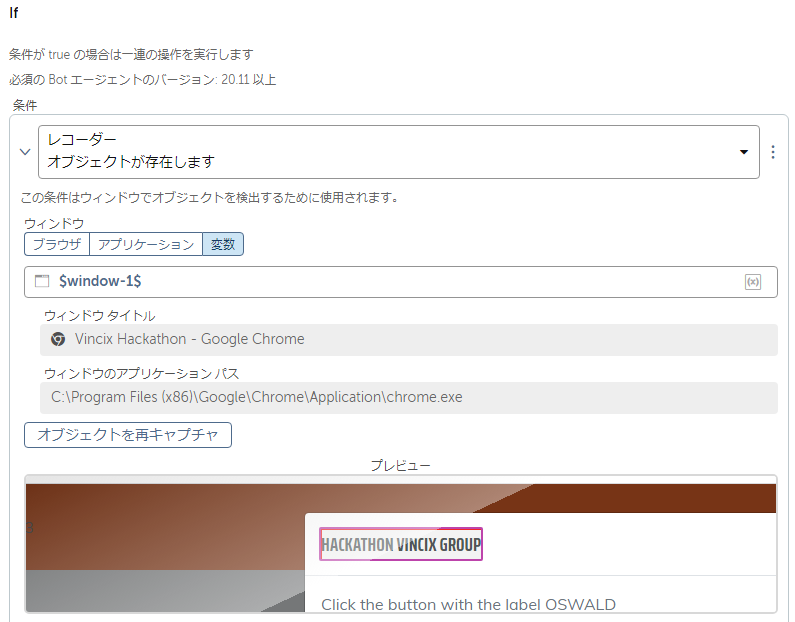
Task: Click the window icon beside $window-1$
Action: pyautogui.click(x=42, y=281)
